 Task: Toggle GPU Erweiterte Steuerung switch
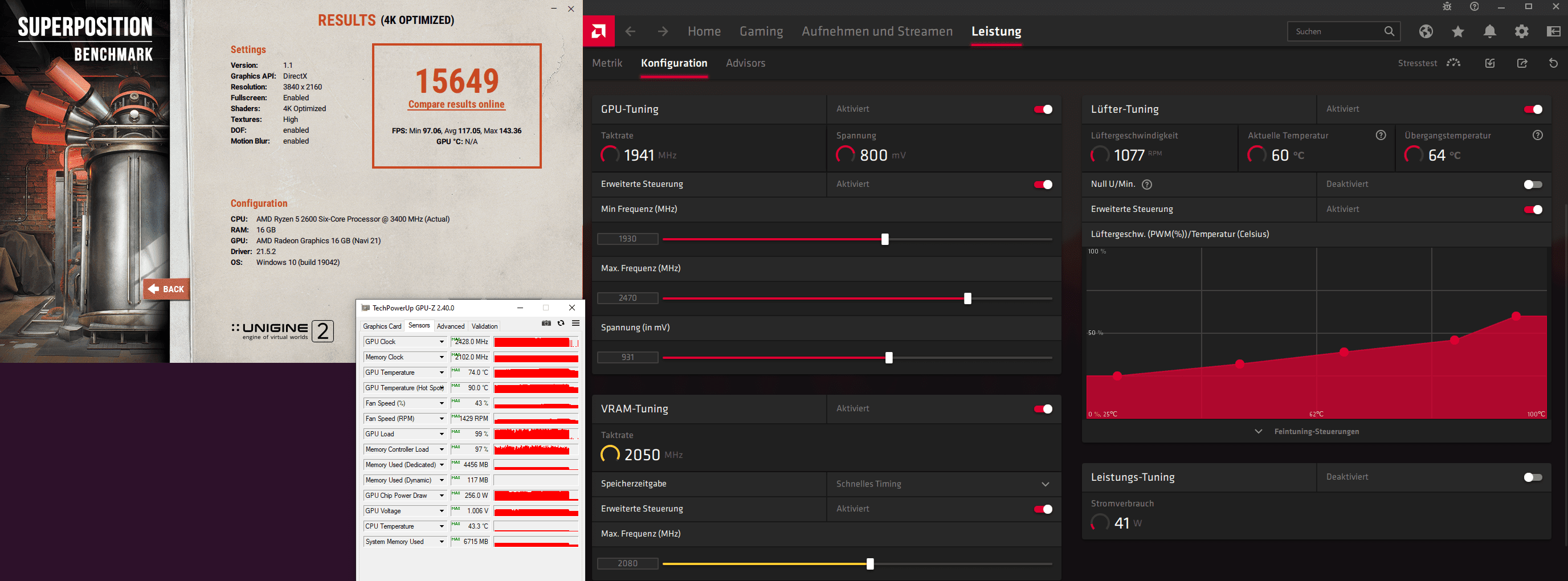(x=1043, y=185)
